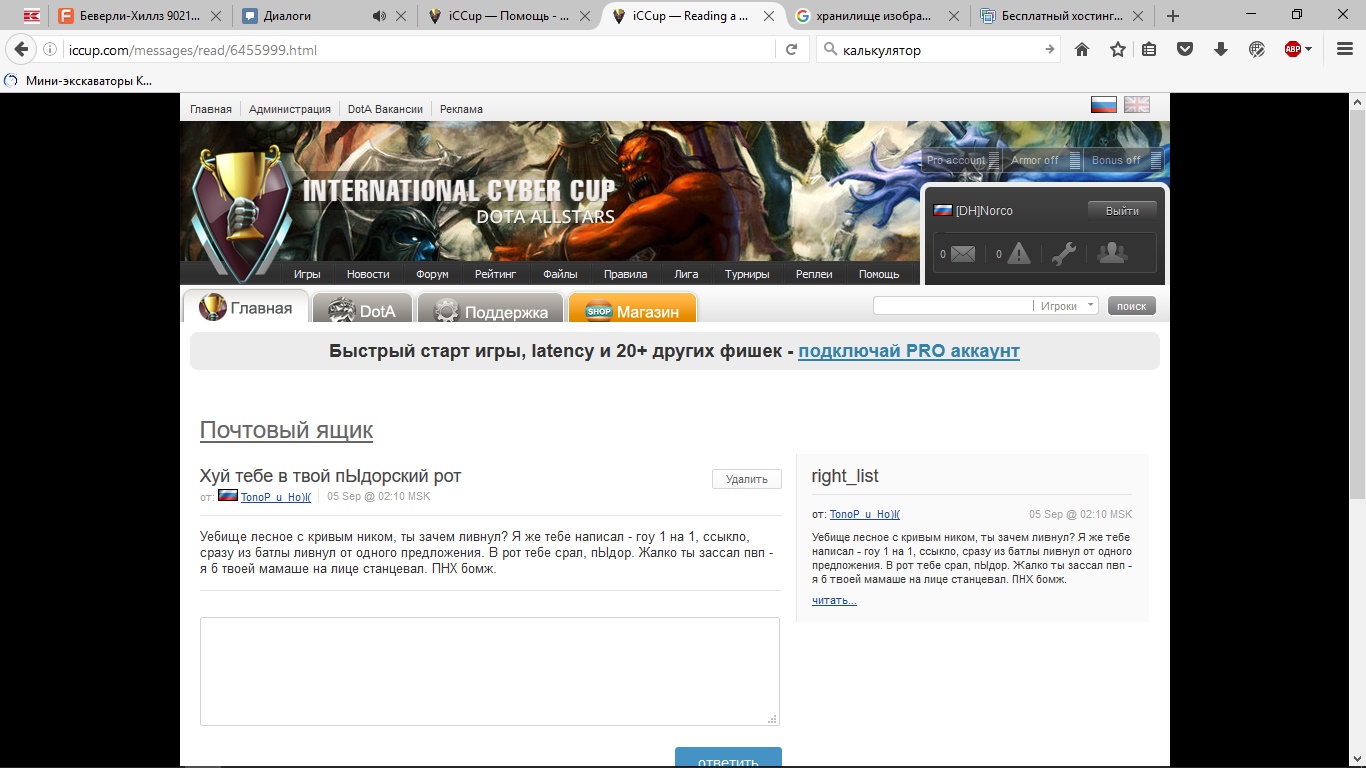Image resolution: width=1366 pixels, height=768 pixels.
Task: Close the active iCCup Reading tab
Action: [x=769, y=16]
